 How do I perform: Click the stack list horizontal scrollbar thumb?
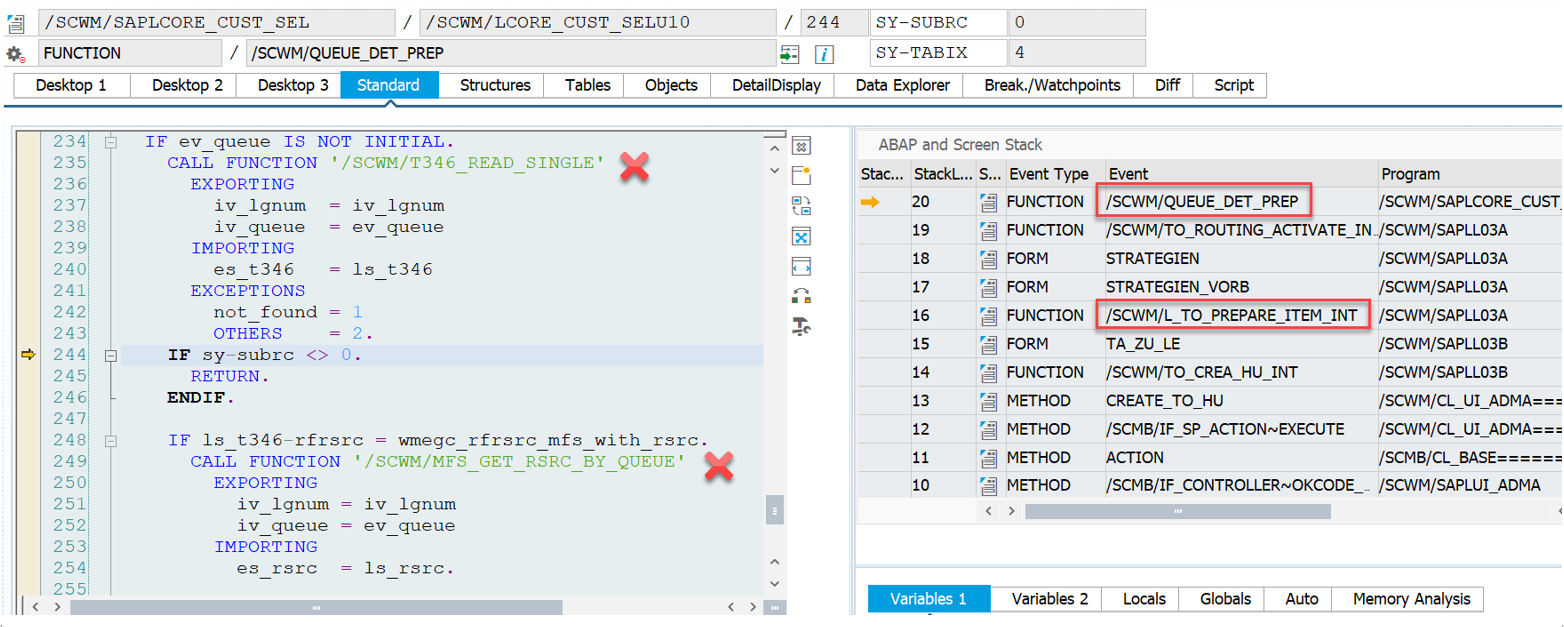pyautogui.click(x=1178, y=511)
